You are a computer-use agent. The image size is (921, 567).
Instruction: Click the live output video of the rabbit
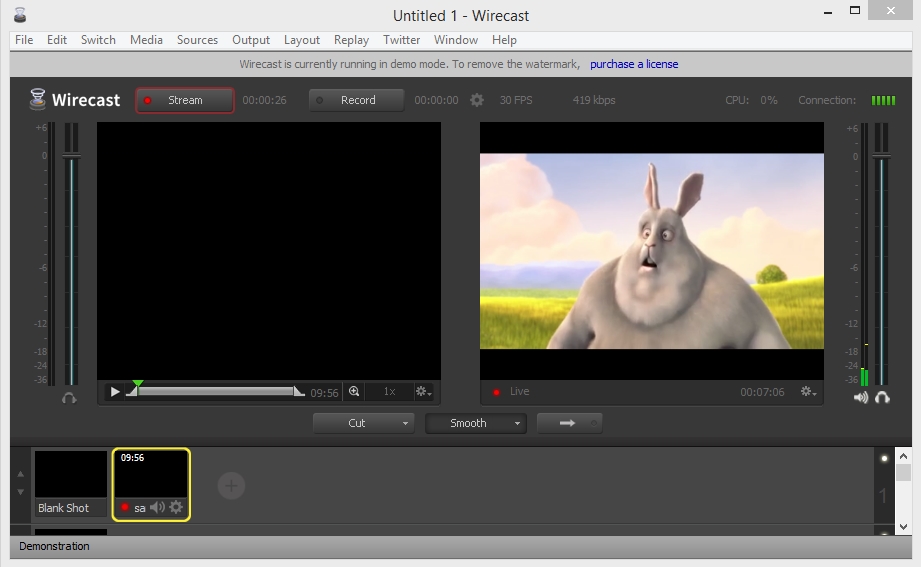pyautogui.click(x=651, y=251)
